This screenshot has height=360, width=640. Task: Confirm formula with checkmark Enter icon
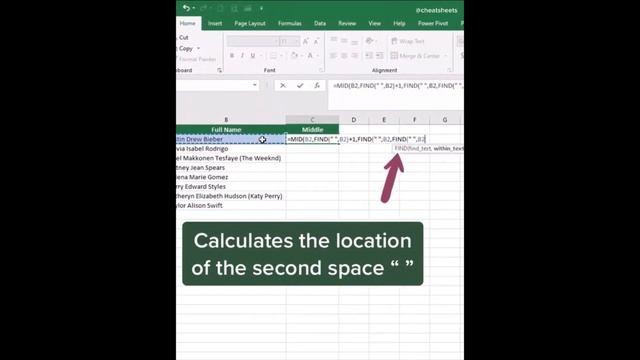(300, 85)
